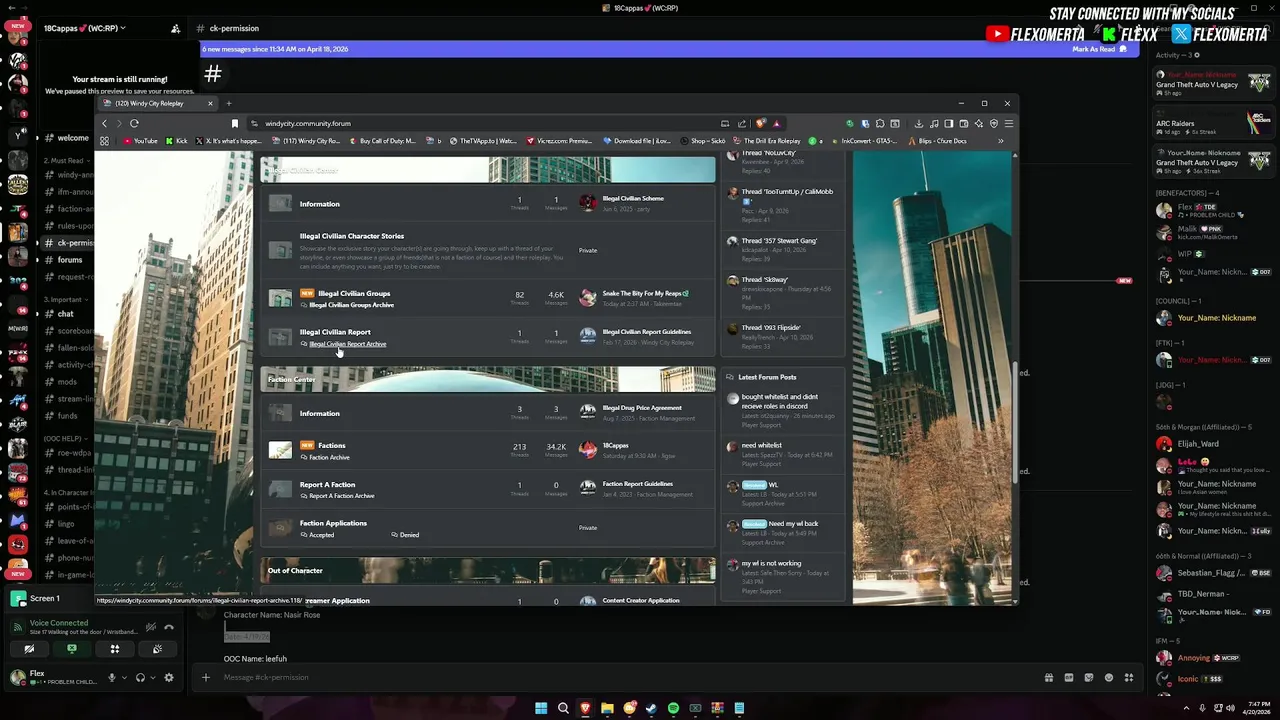Open Illegal Civilian Groups Archive subforum
The image size is (1280, 720).
tap(351, 305)
